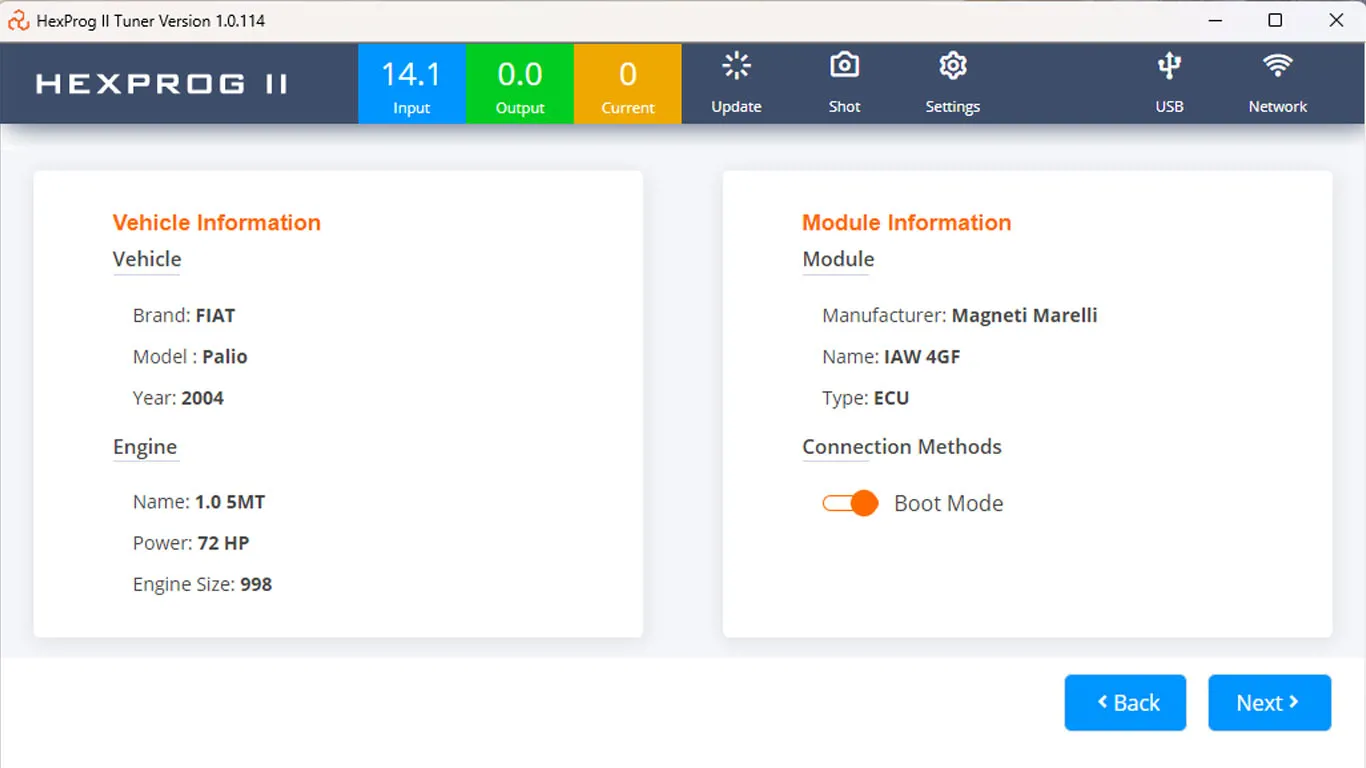This screenshot has height=768, width=1366.
Task: Click the Vehicle Information heading
Action: click(x=217, y=223)
